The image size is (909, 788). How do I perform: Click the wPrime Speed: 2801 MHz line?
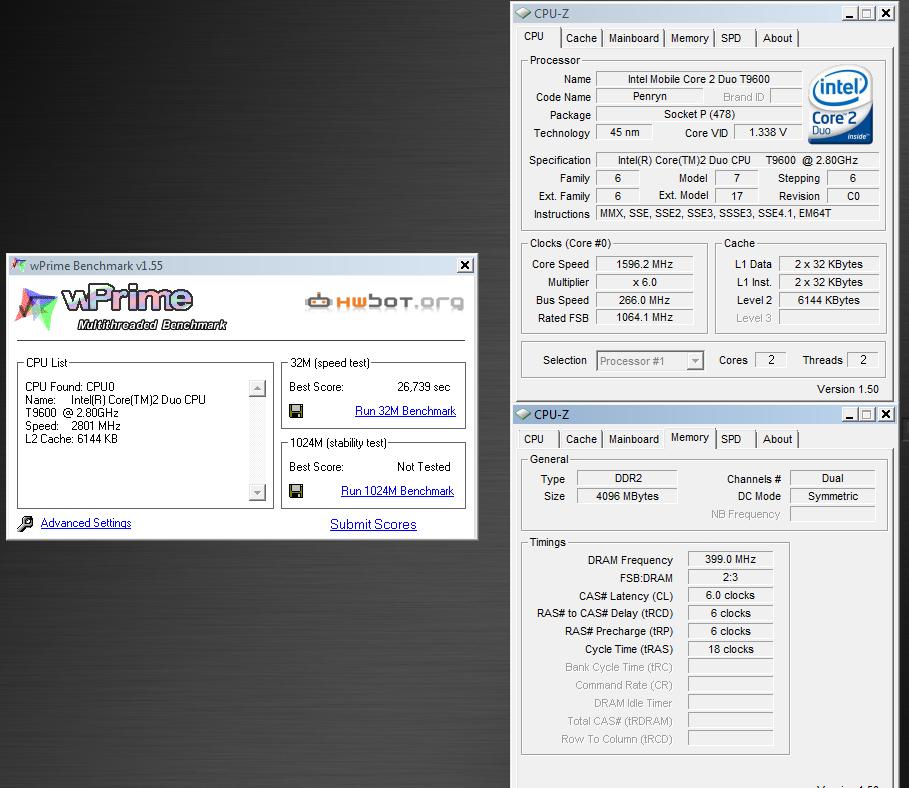(72, 426)
